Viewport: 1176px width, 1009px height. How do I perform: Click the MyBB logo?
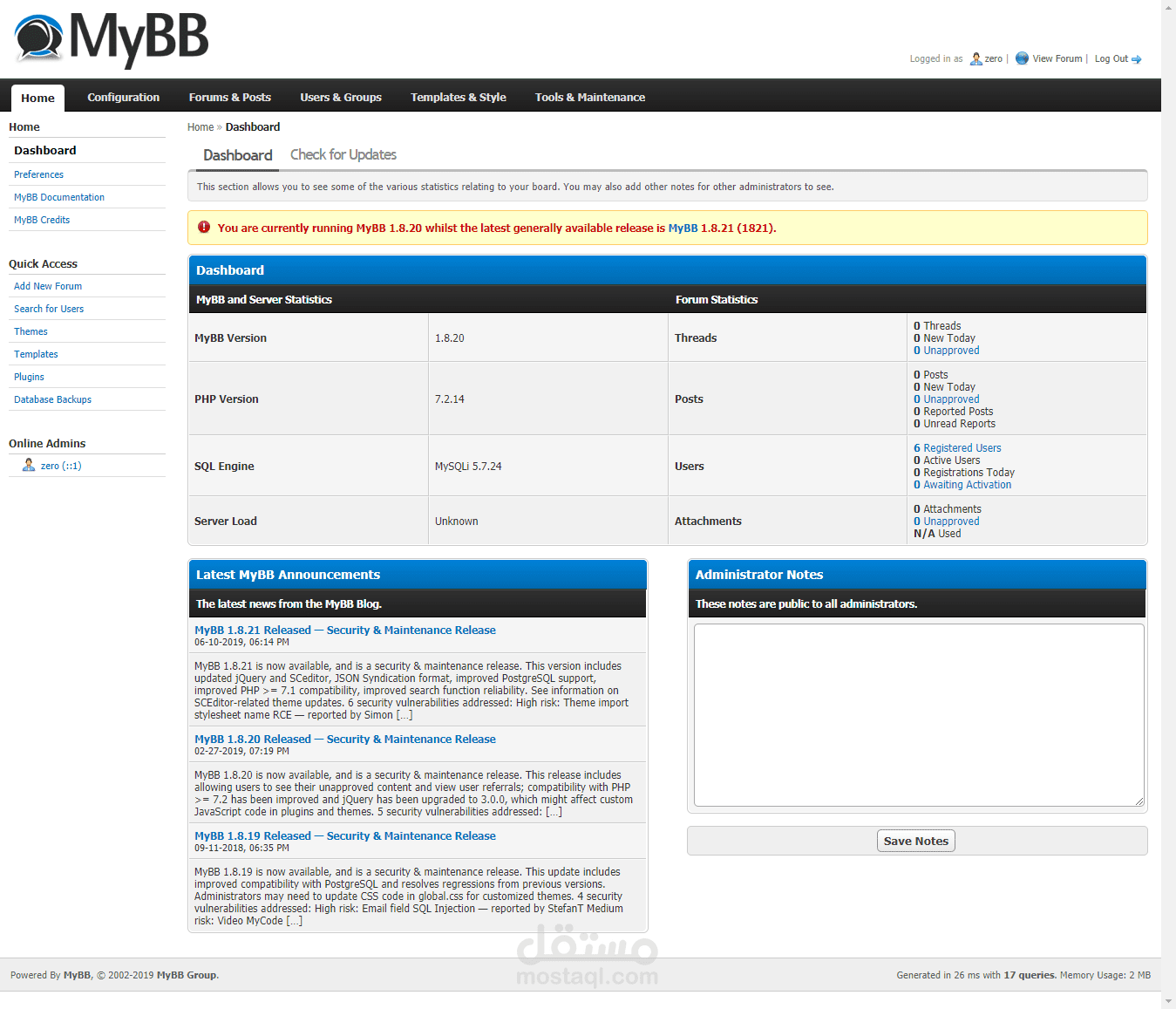(112, 39)
